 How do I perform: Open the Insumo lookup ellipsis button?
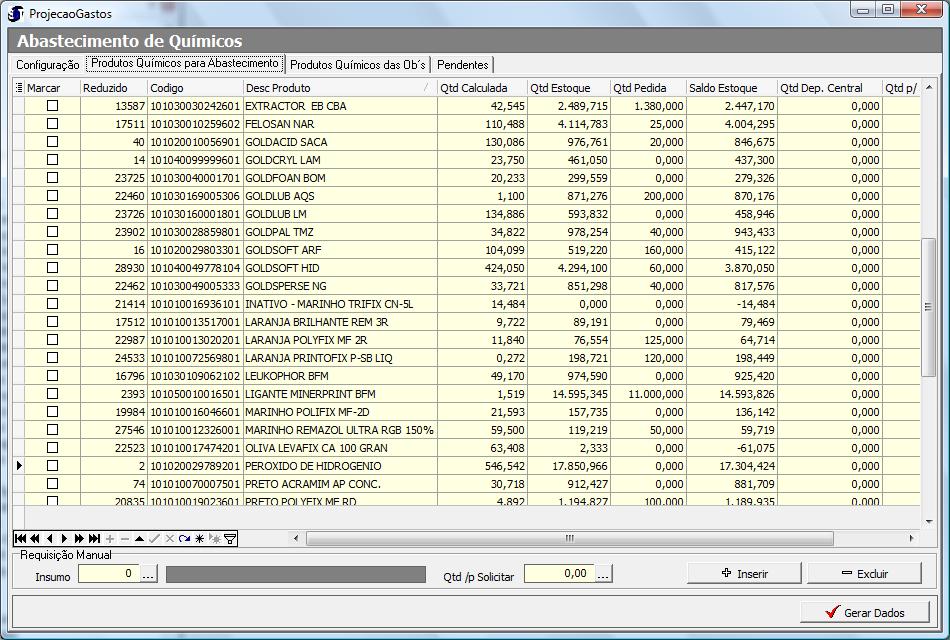pyautogui.click(x=149, y=574)
